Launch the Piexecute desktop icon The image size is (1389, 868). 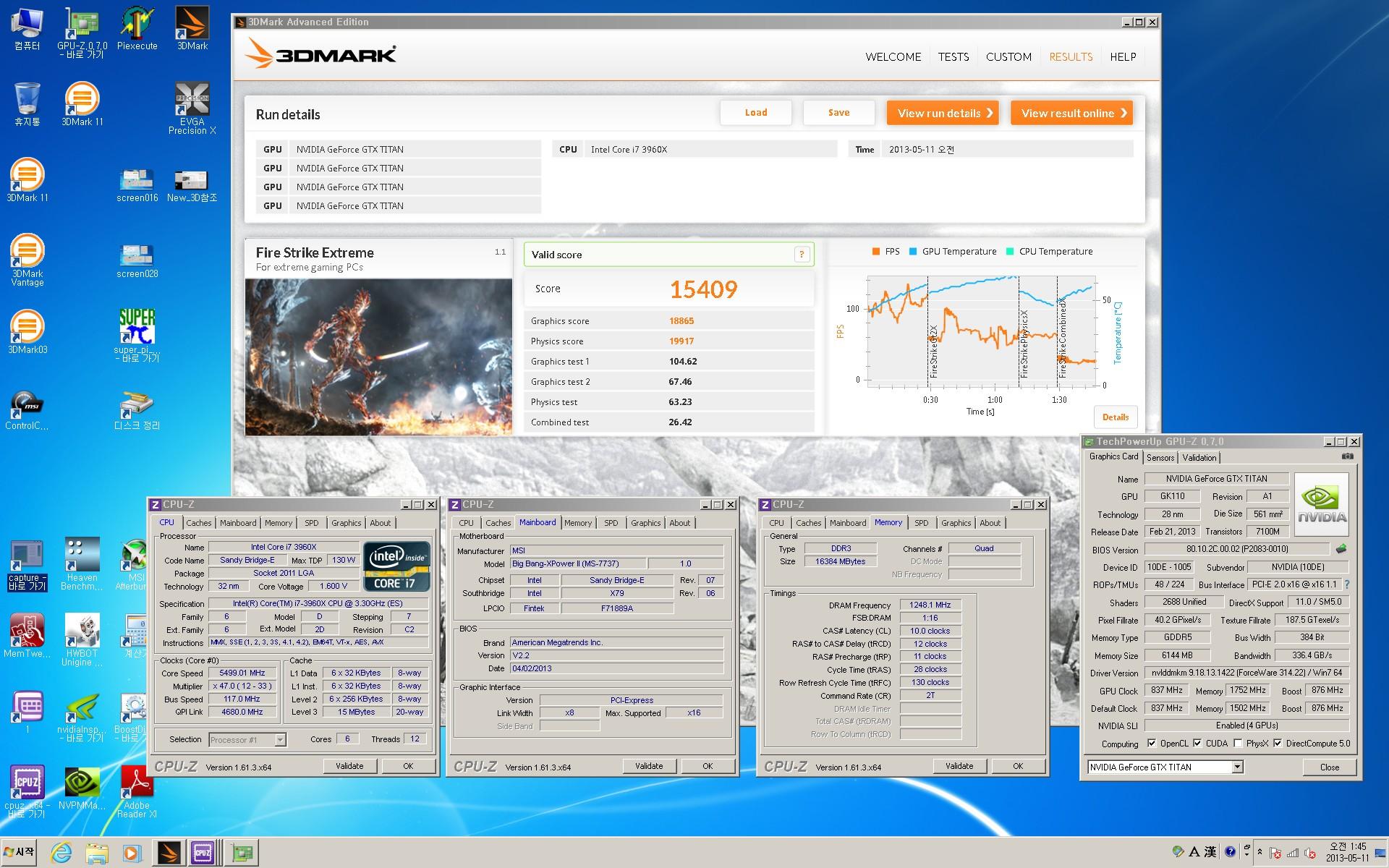(137, 30)
